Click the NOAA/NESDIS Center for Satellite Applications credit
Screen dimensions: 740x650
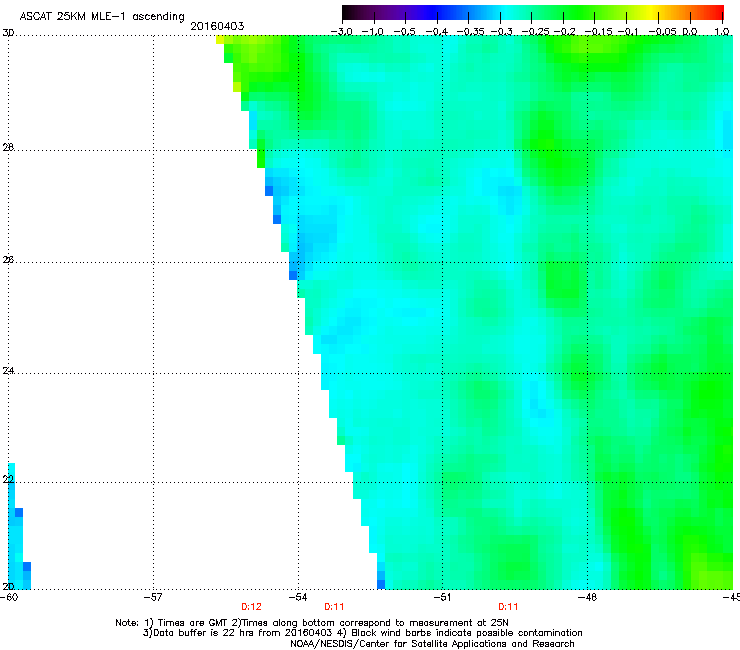[432, 644]
